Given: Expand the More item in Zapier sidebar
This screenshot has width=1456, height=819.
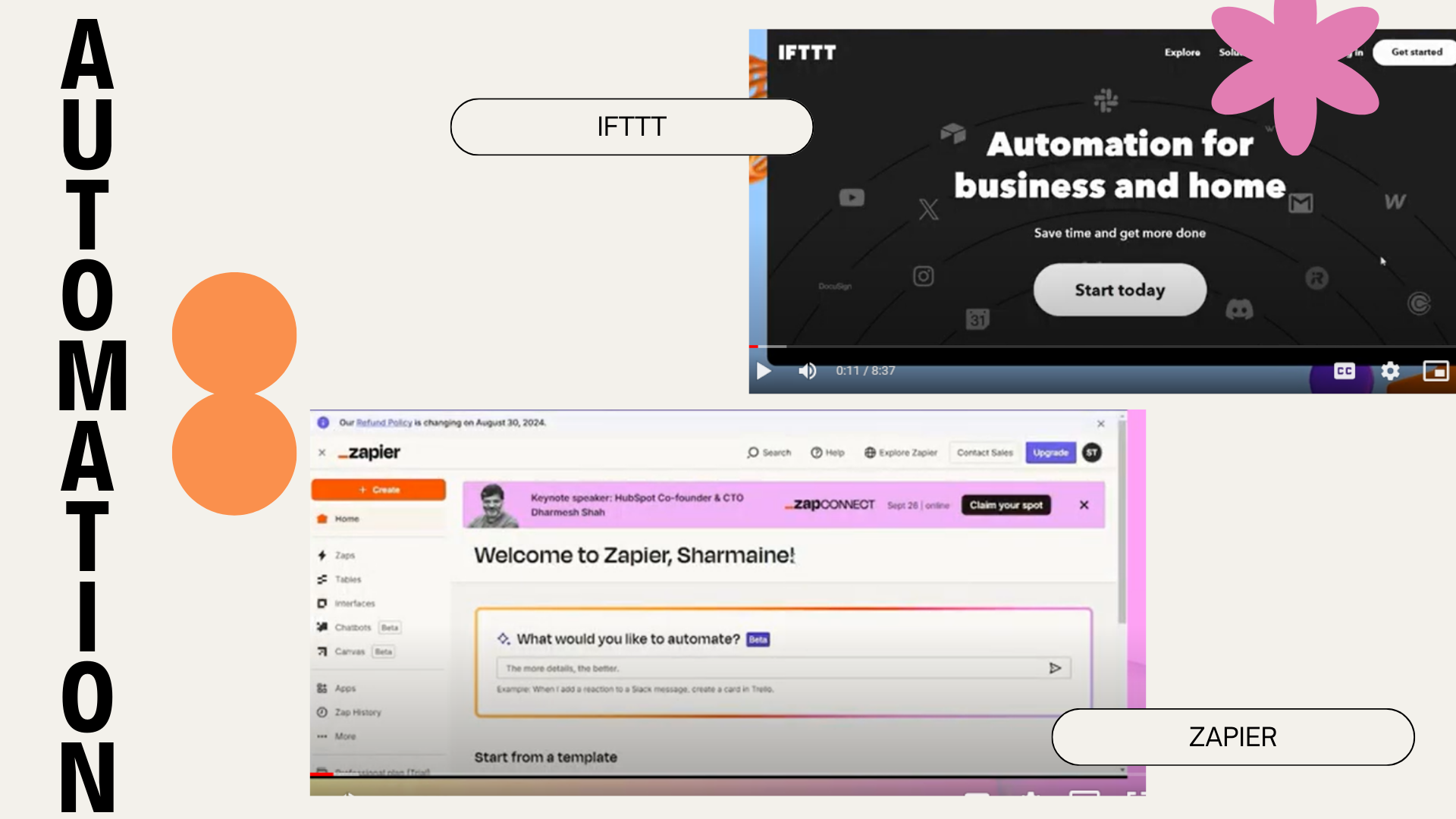Looking at the screenshot, I should (x=344, y=736).
